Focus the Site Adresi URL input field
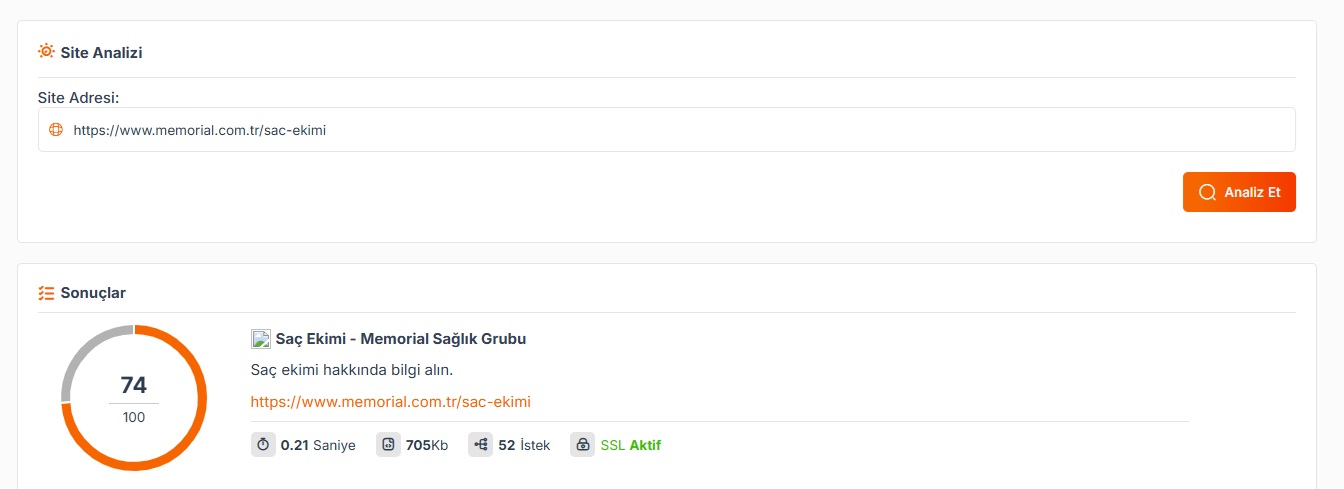This screenshot has height=489, width=1344. point(667,130)
